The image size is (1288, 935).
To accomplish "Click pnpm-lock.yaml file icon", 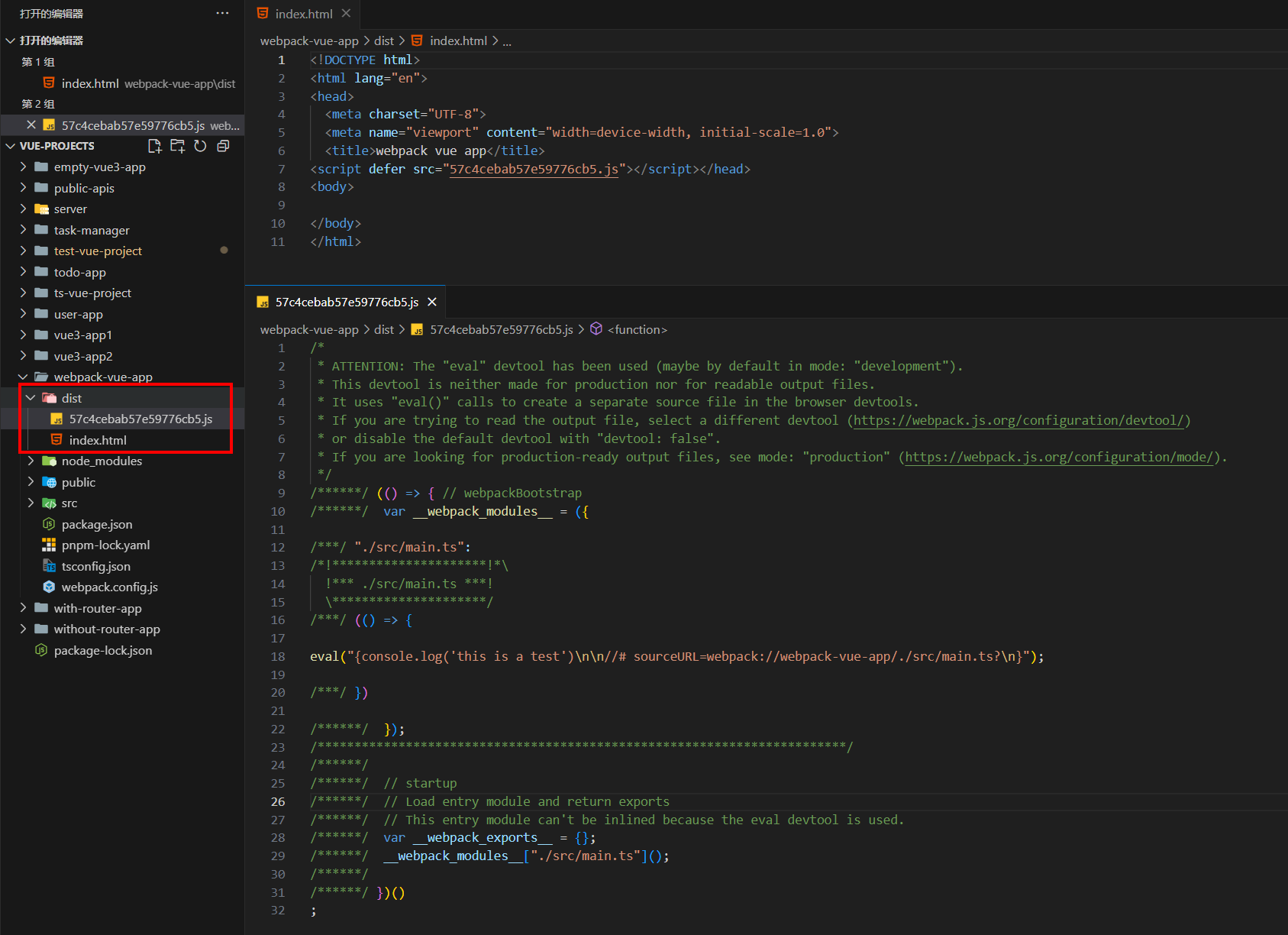I will coord(49,545).
